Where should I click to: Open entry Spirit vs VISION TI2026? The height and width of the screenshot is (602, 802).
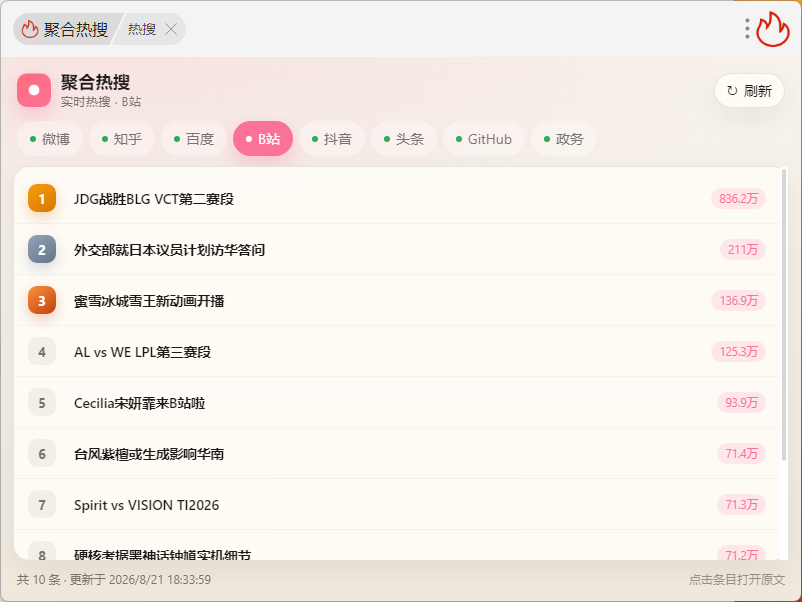pyautogui.click(x=397, y=505)
